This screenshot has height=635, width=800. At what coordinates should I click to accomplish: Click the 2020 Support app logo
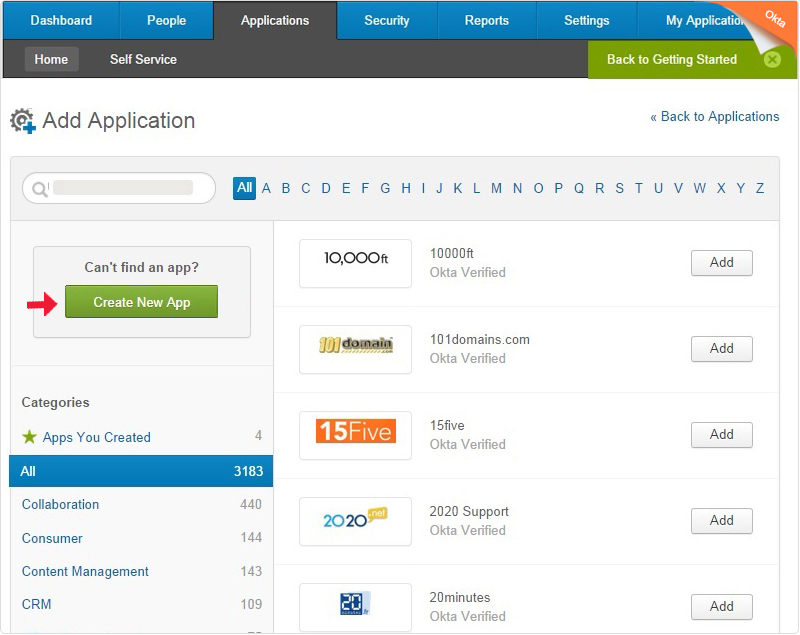click(356, 521)
